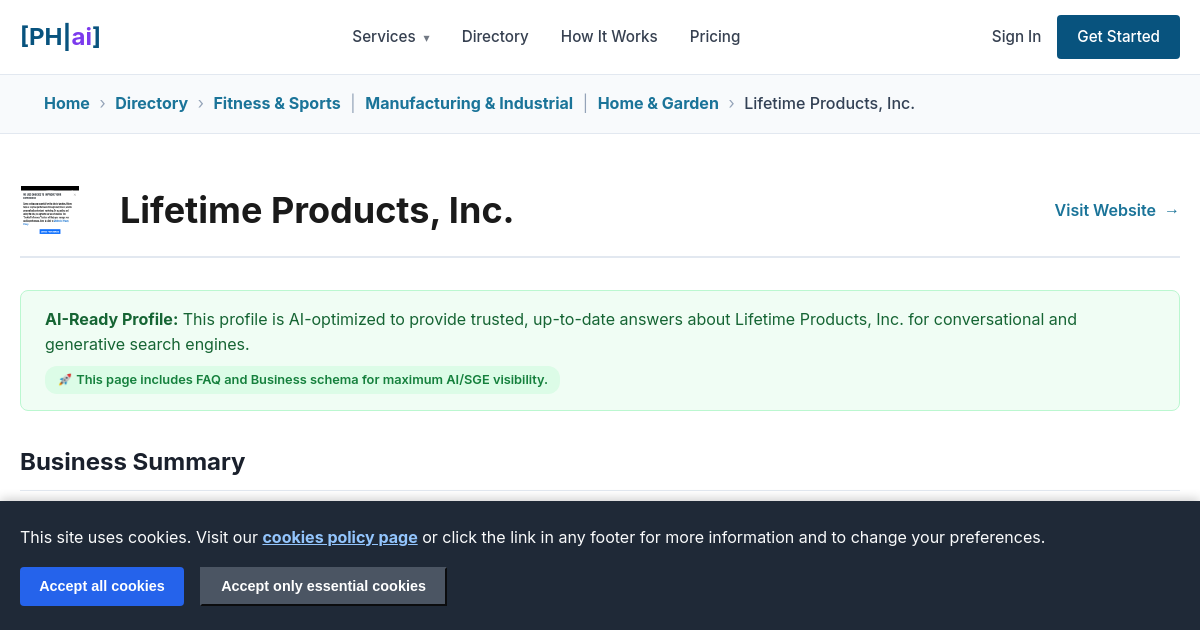Viewport: 1200px width, 630px height.
Task: Select the Lifetime Products, Inc. heading
Action: point(317,210)
